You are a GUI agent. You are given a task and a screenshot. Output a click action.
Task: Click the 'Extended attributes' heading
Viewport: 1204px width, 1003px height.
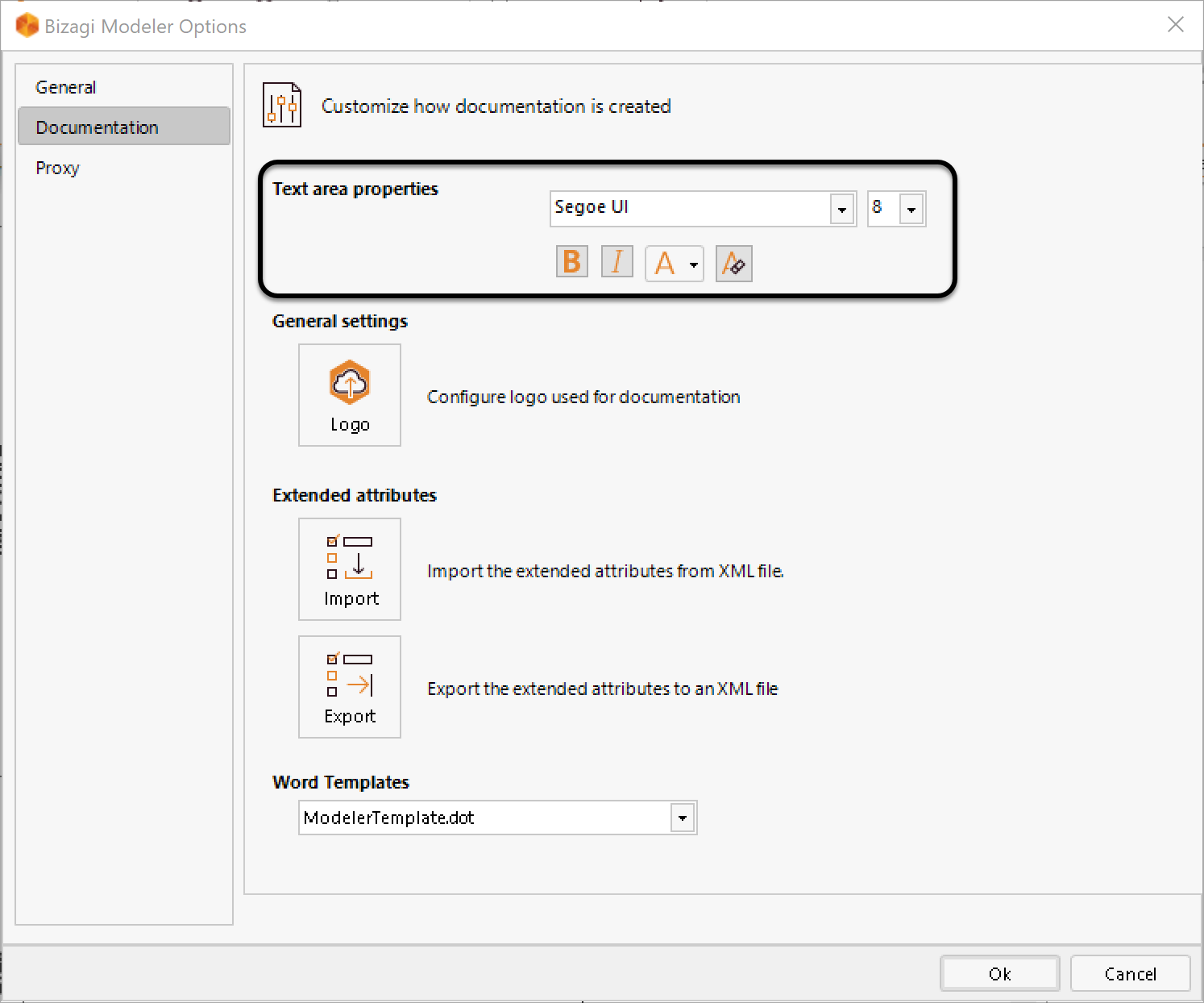tap(355, 495)
